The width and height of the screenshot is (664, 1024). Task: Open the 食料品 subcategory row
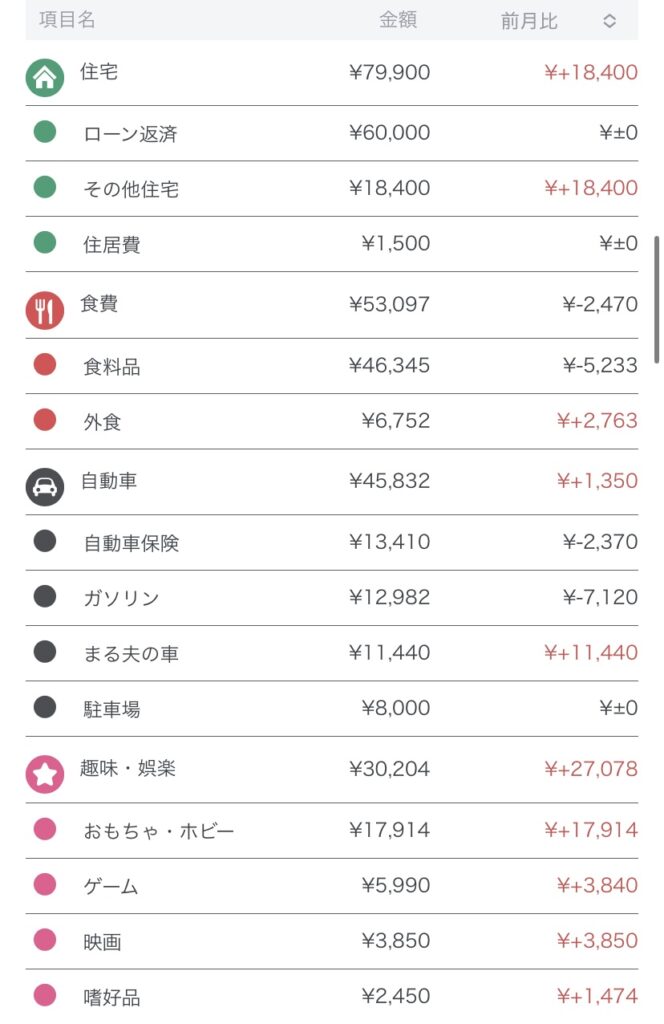[x=111, y=367]
